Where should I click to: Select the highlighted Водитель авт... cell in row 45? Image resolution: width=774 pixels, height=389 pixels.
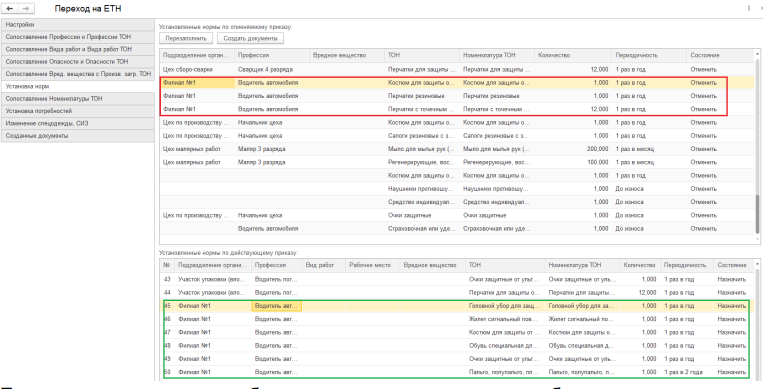point(277,306)
